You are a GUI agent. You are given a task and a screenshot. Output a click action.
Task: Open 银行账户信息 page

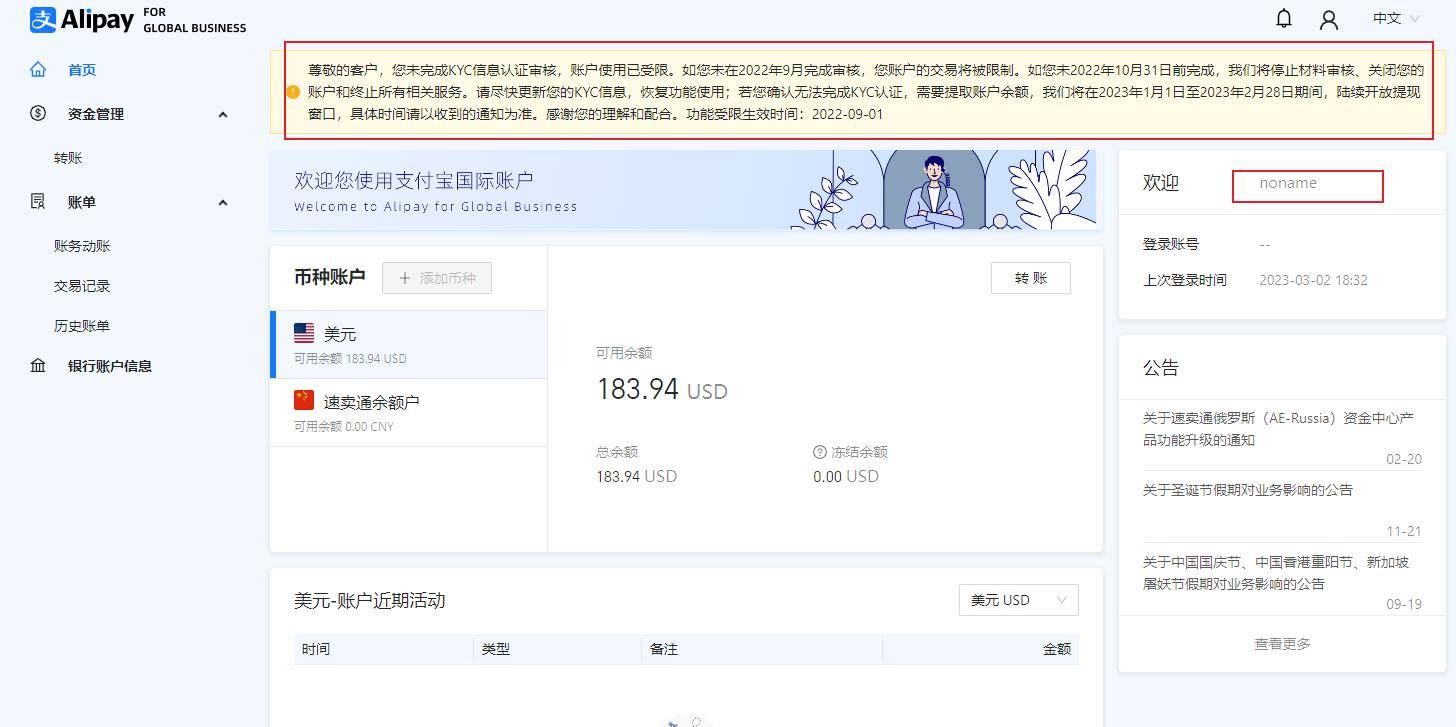[110, 366]
